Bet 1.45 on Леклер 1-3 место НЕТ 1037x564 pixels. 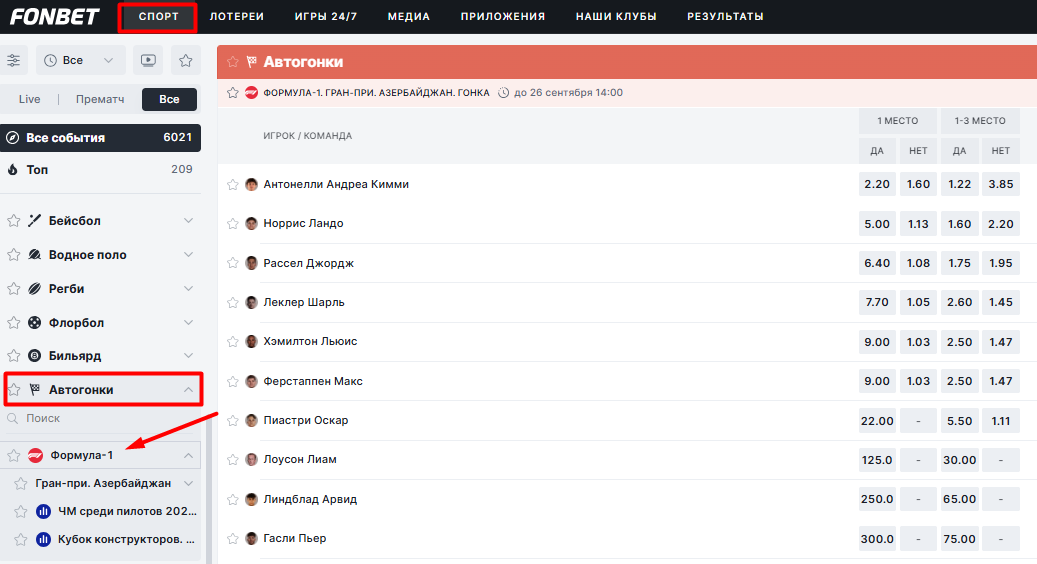point(1001,302)
